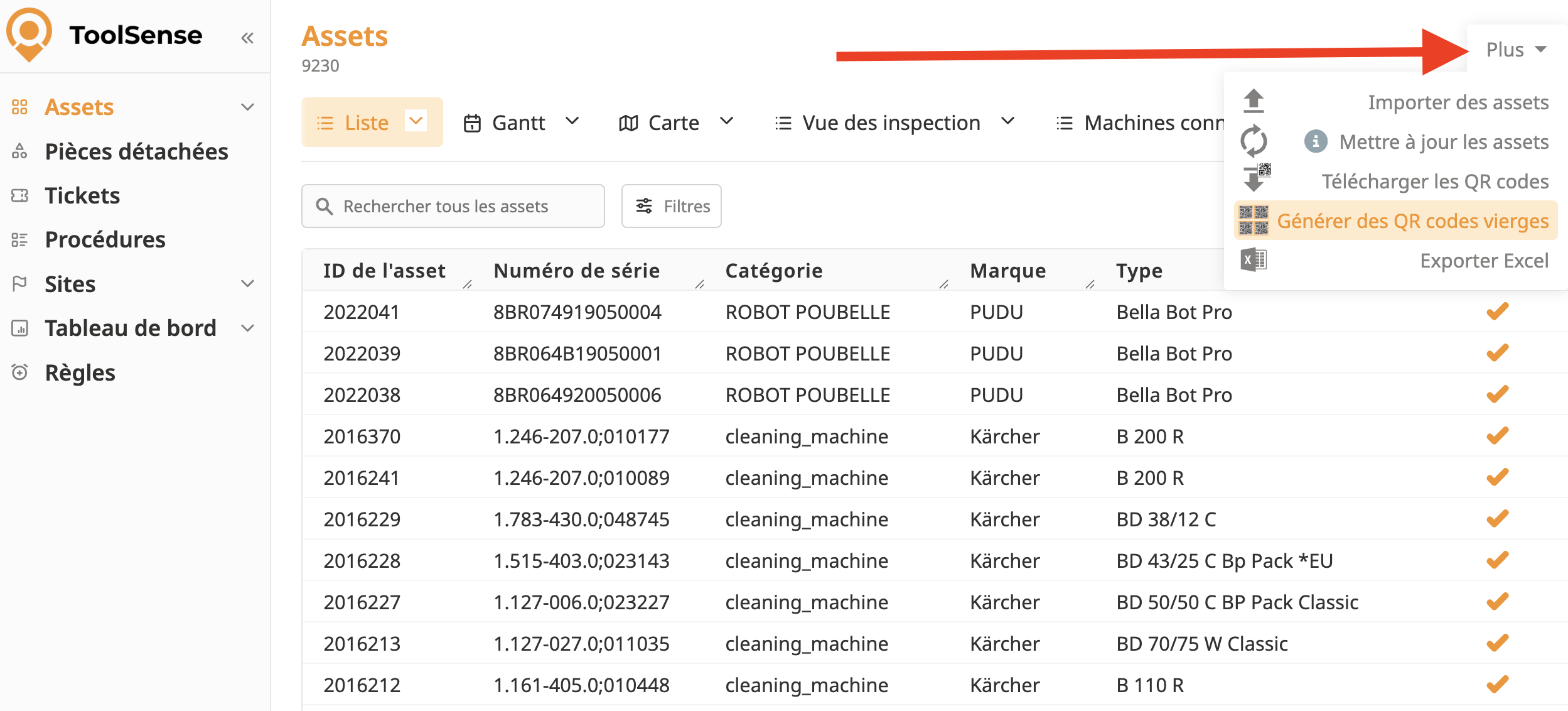Viewport: 1568px width, 711px height.
Task: Click the filter sliders icon
Action: [x=644, y=206]
